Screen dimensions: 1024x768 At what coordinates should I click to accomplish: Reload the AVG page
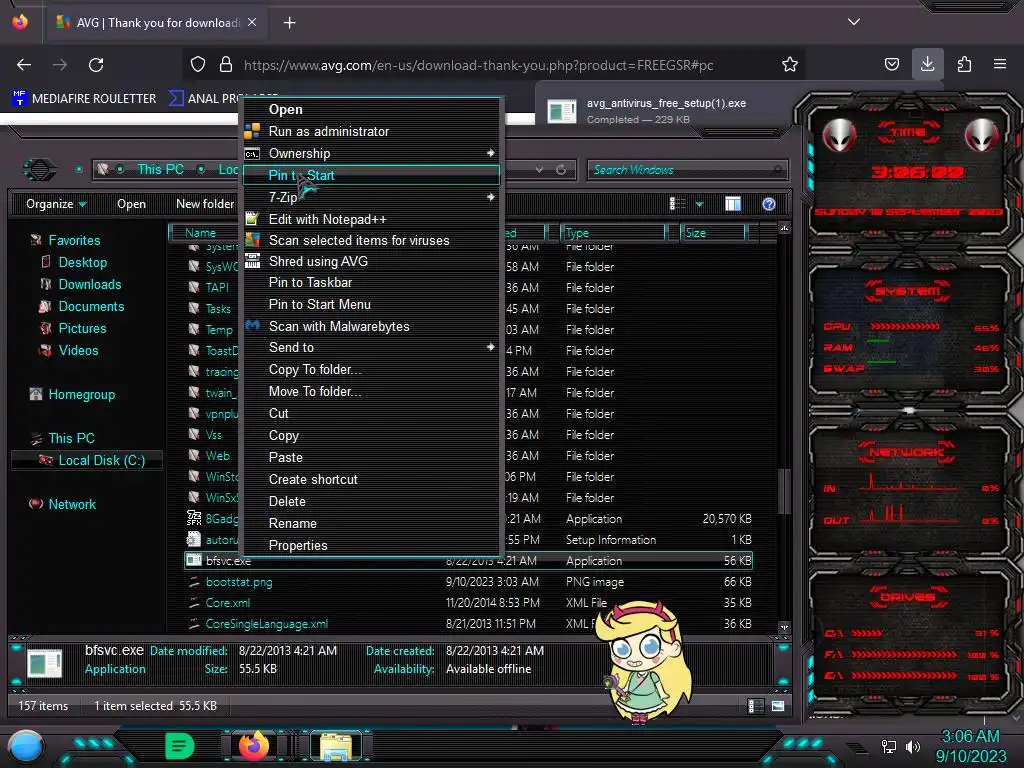96,65
